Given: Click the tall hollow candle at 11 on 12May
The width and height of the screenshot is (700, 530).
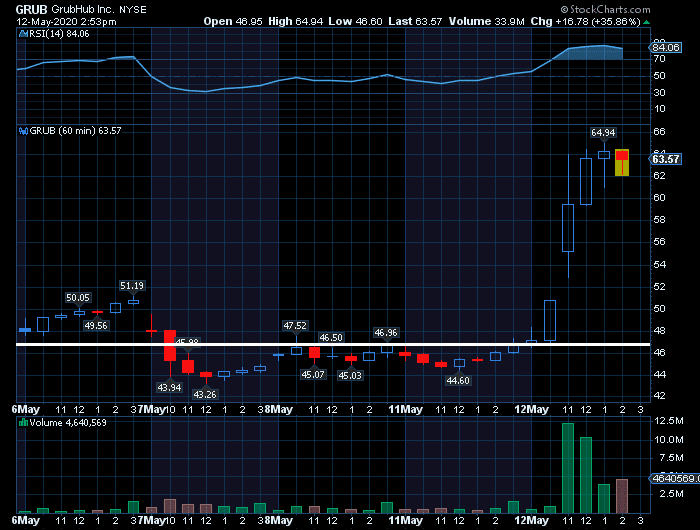Looking at the screenshot, I should point(568,228).
